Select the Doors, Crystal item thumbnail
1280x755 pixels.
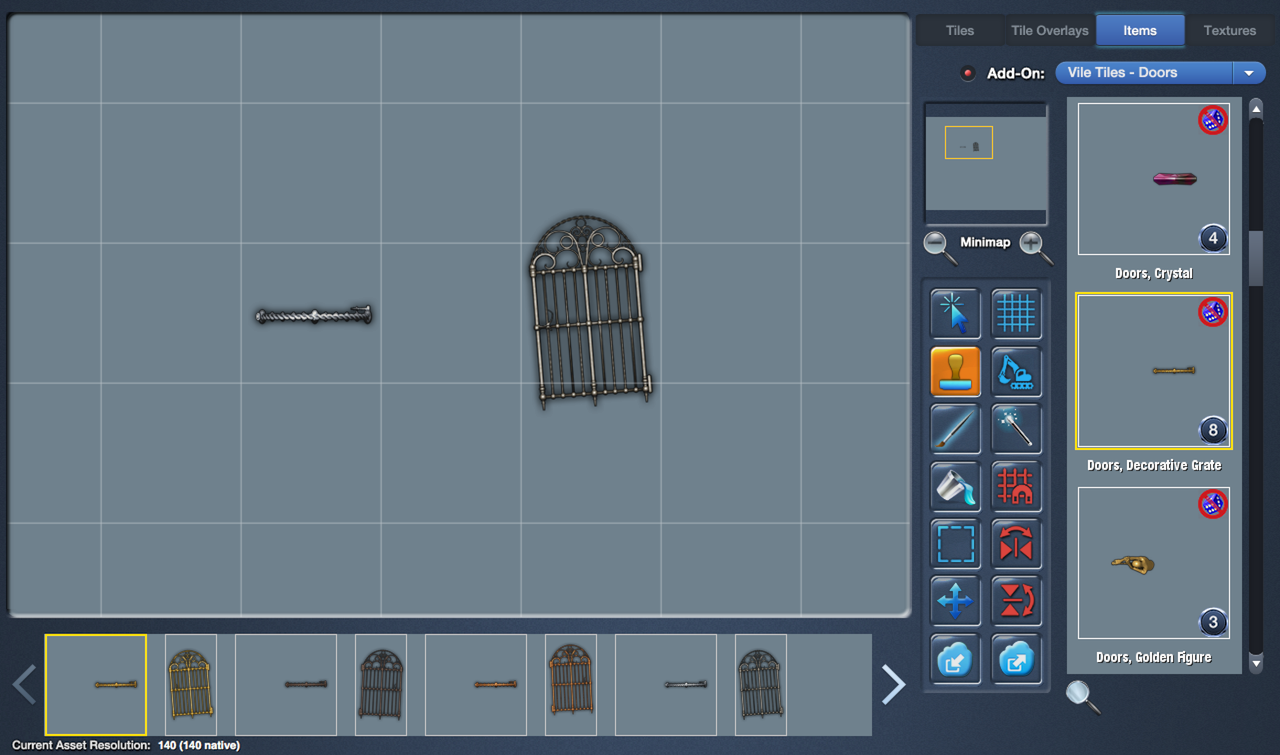[1154, 179]
